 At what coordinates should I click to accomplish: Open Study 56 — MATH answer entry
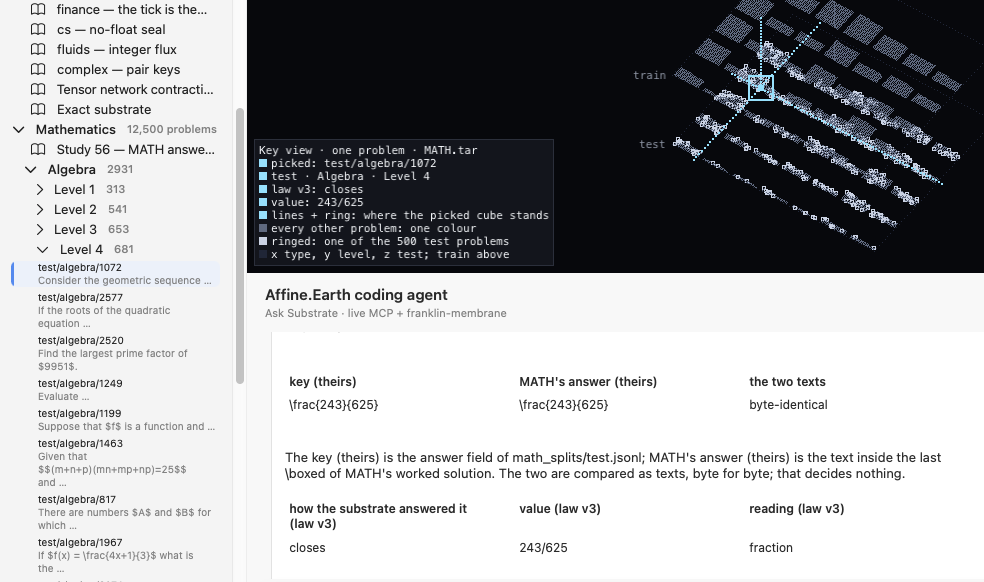tap(136, 149)
